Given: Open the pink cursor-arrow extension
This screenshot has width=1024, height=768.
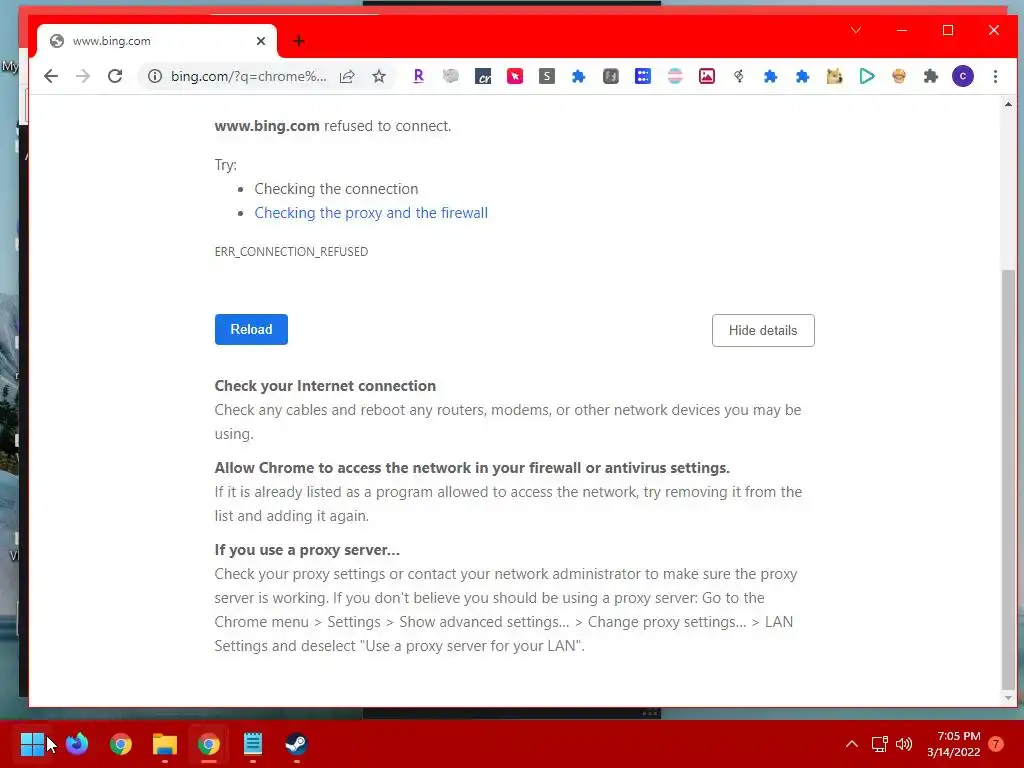Looking at the screenshot, I should click(515, 76).
